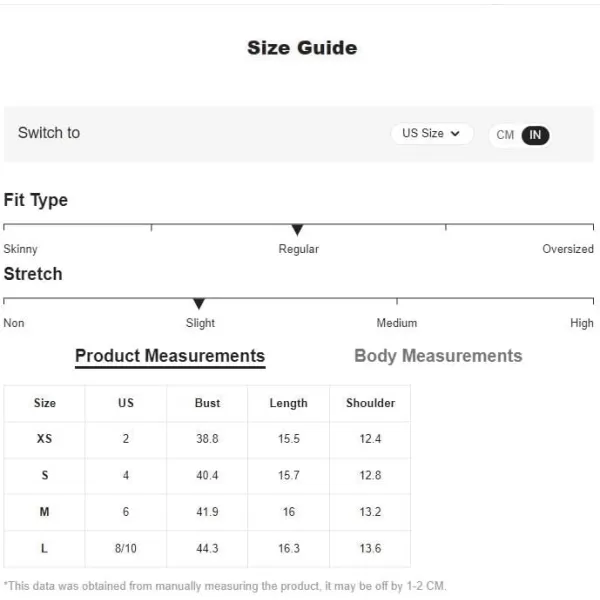Click the High label on Stretch scale
The height and width of the screenshot is (600, 600).
(x=582, y=323)
